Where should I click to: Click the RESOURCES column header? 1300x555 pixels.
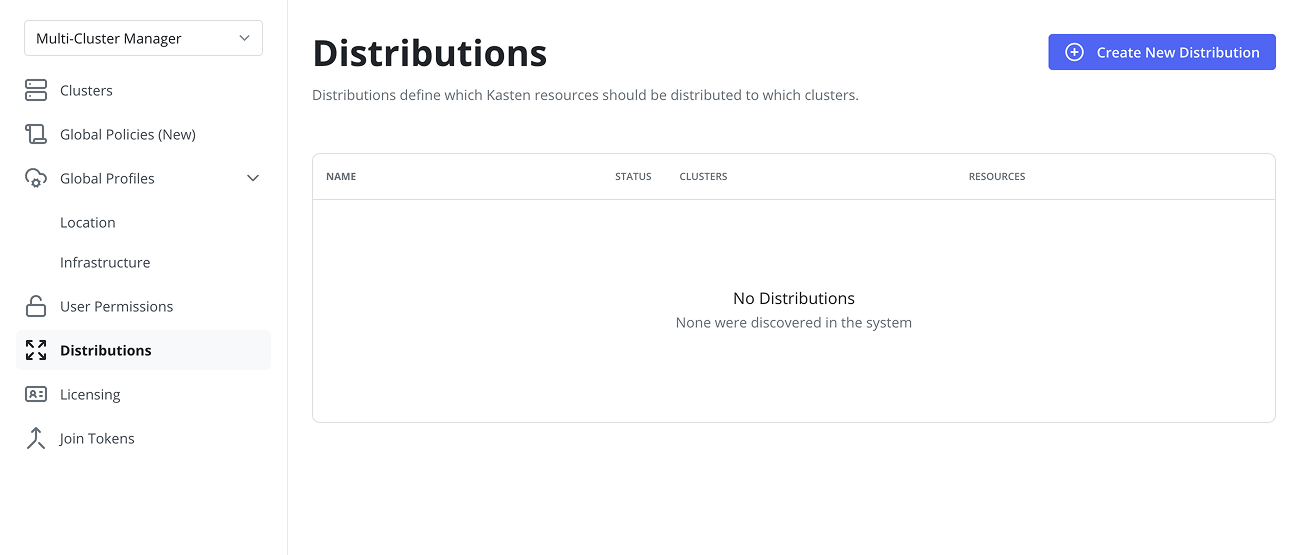click(997, 177)
